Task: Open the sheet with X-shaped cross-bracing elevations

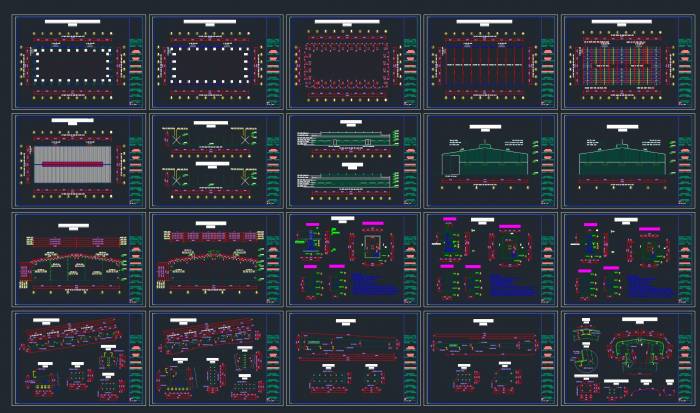Action: pos(207,160)
